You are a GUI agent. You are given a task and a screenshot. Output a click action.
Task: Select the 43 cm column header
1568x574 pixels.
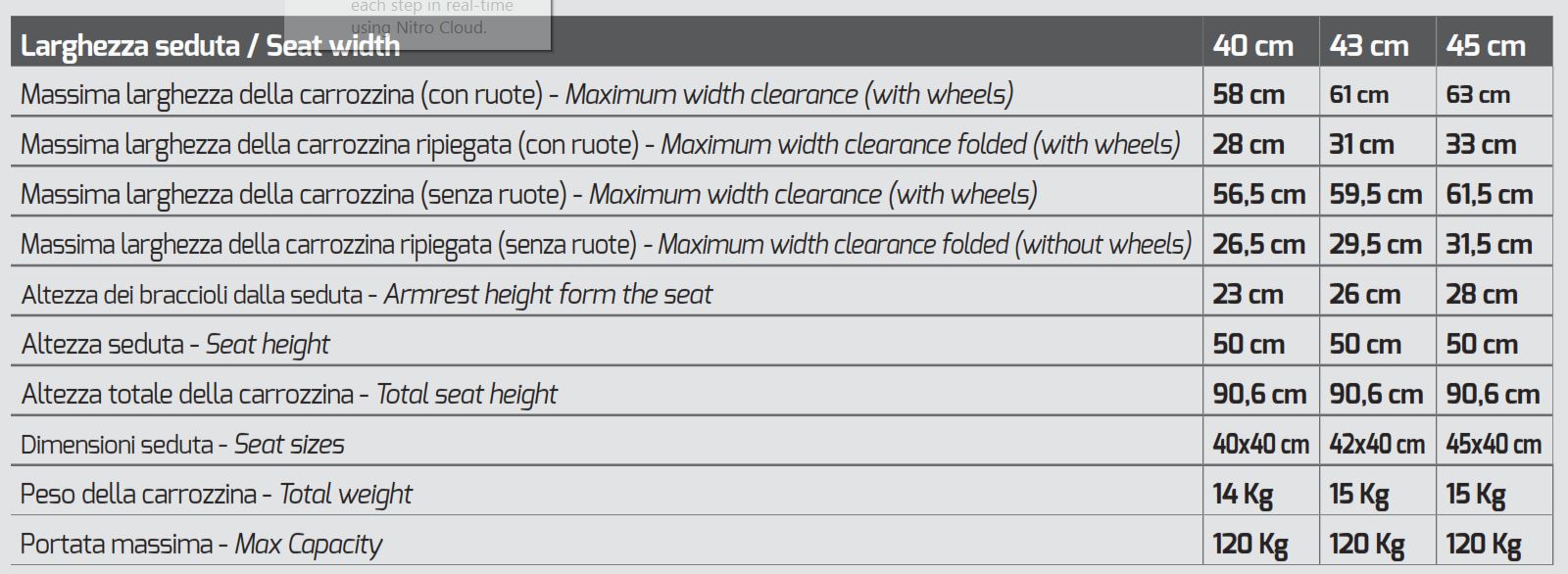[1368, 46]
